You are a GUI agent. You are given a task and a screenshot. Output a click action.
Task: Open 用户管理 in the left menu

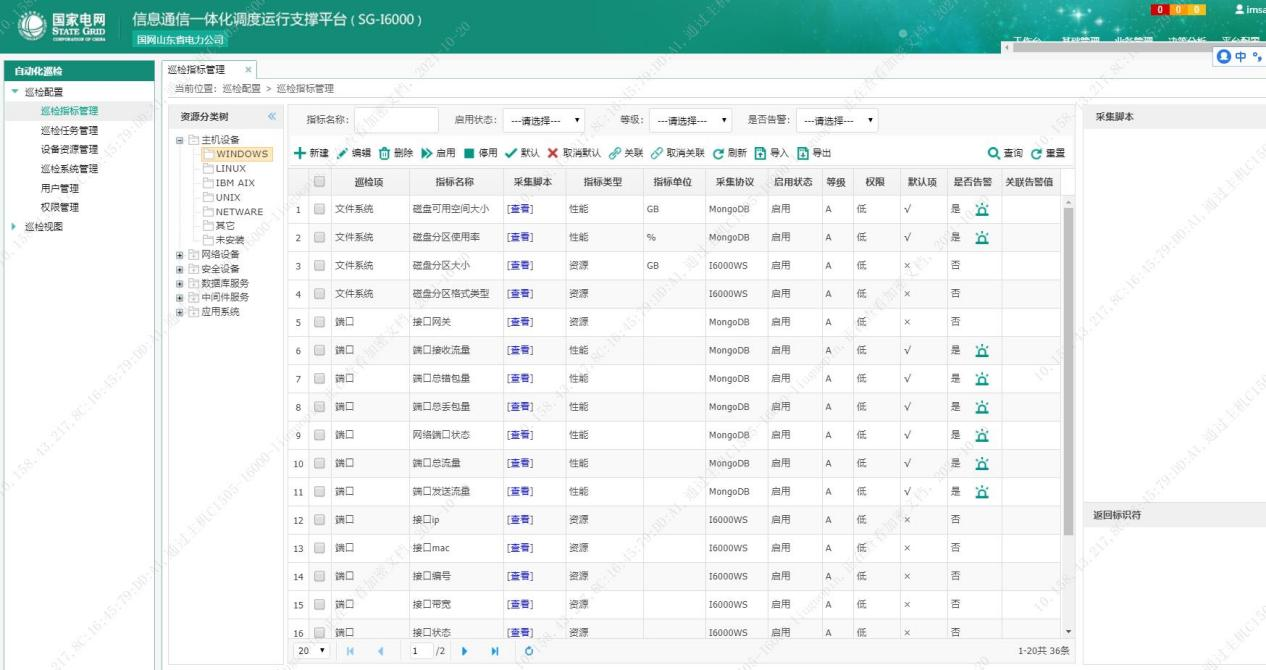point(59,188)
